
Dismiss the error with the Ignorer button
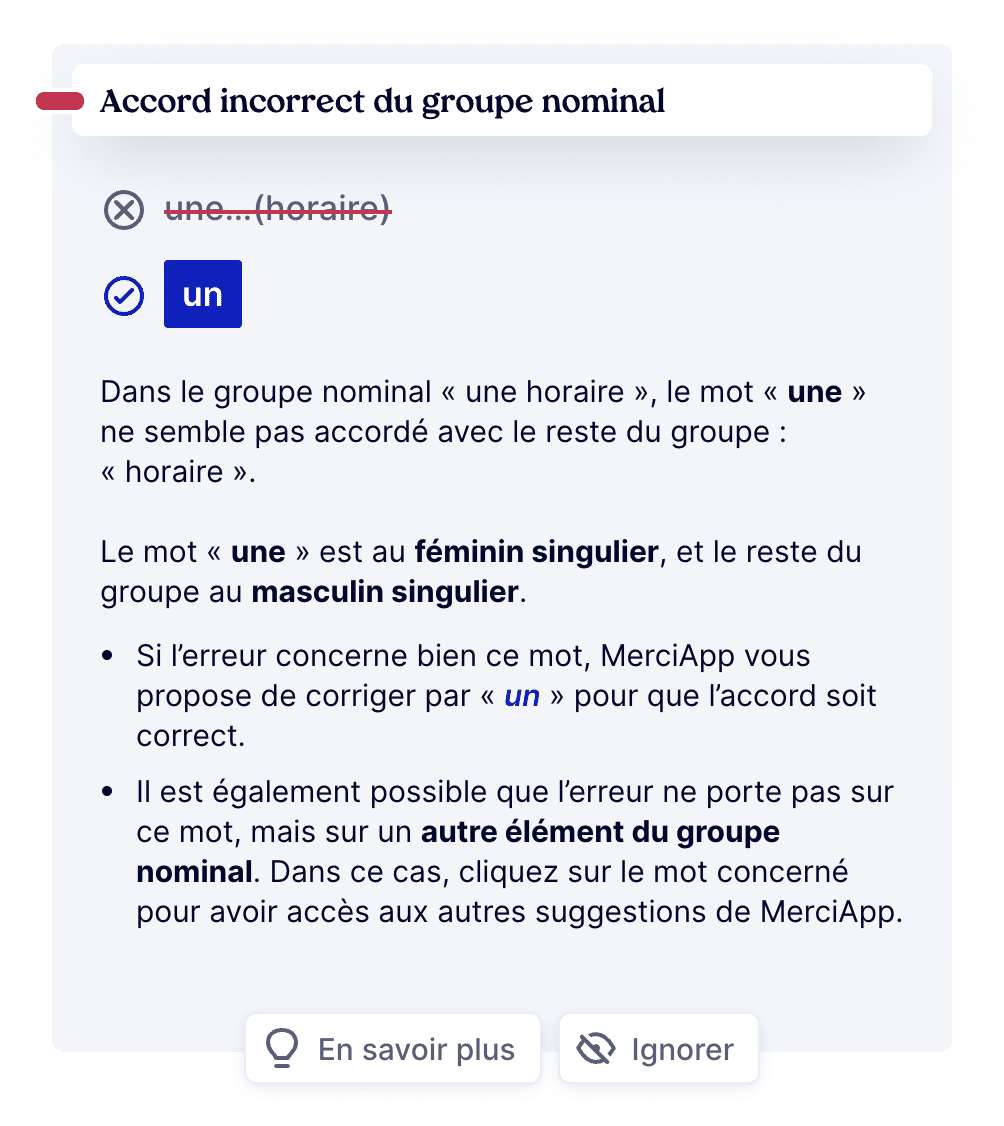[658, 1048]
